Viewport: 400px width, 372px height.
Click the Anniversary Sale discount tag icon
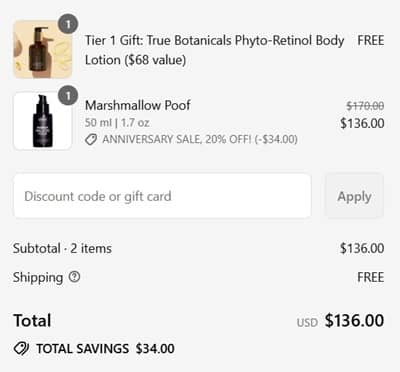click(x=91, y=139)
